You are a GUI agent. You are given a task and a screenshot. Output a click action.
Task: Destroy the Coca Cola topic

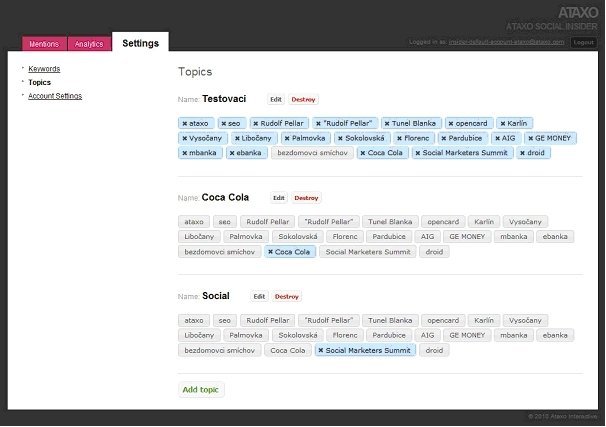[x=307, y=198]
